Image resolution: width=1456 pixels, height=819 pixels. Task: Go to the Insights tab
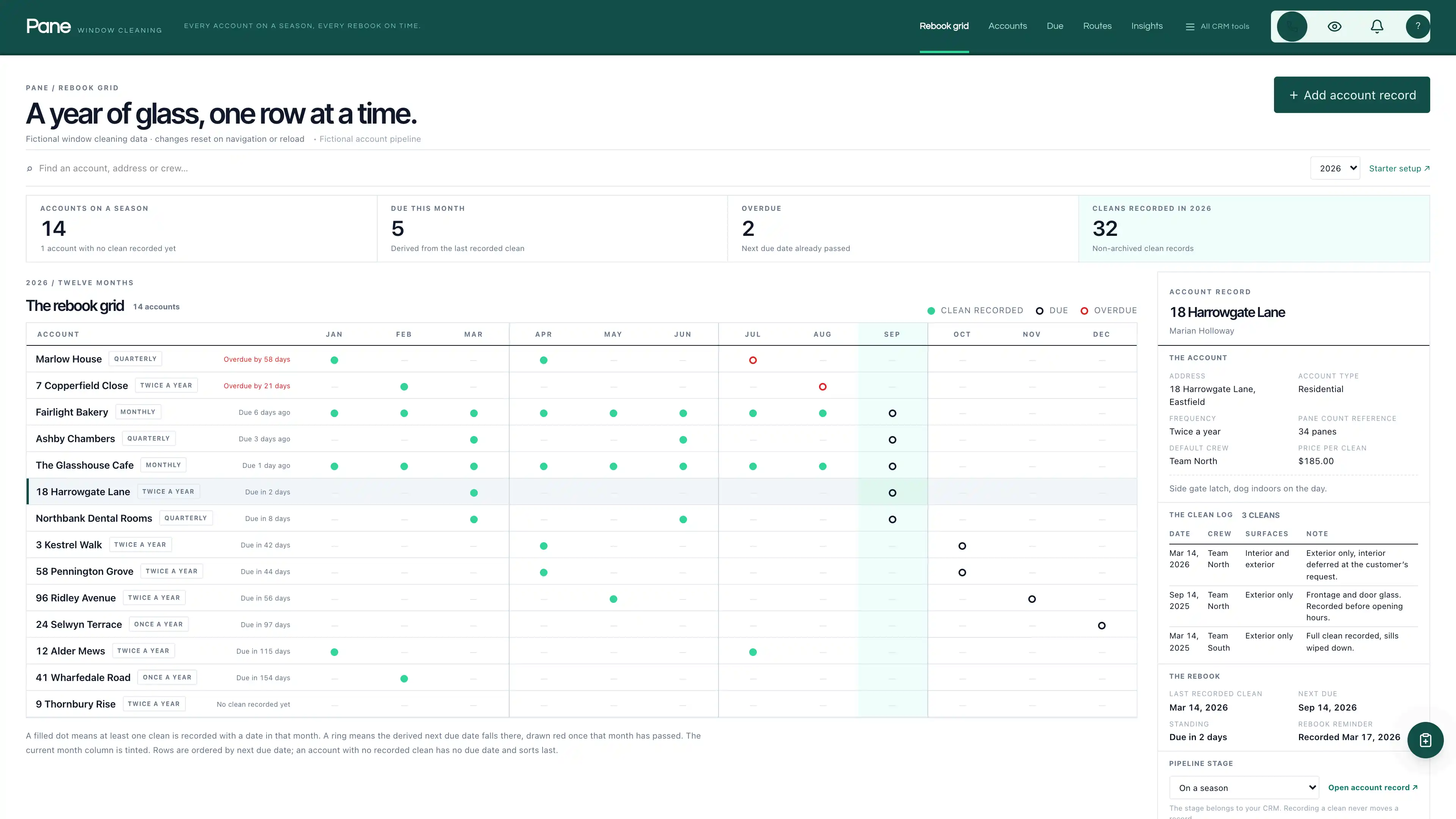coord(1147,26)
